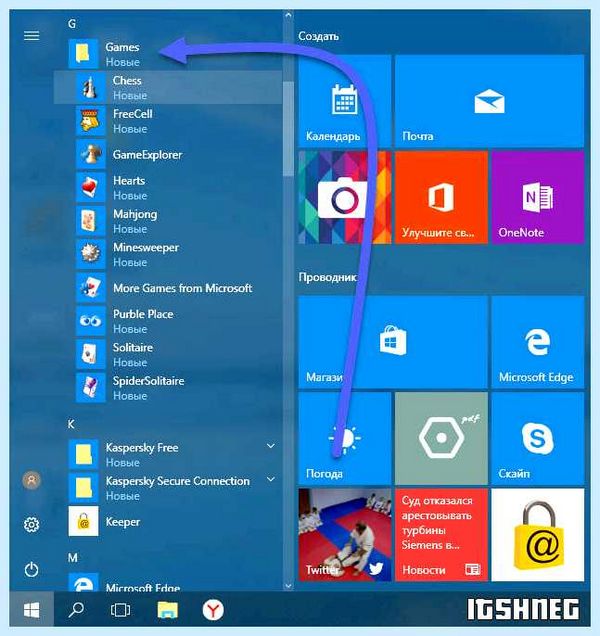Image resolution: width=600 pixels, height=636 pixels.
Task: Click the scrollbar down arrow
Action: click(x=288, y=586)
